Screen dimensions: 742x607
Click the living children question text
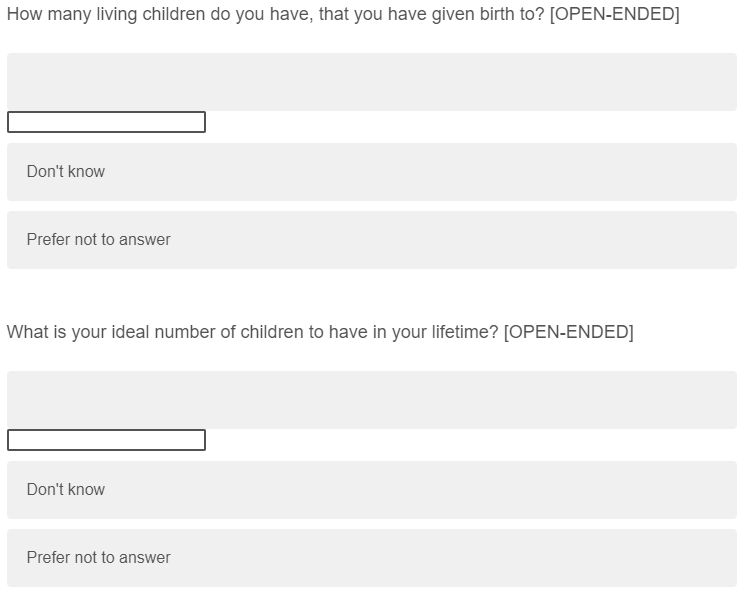click(276, 16)
